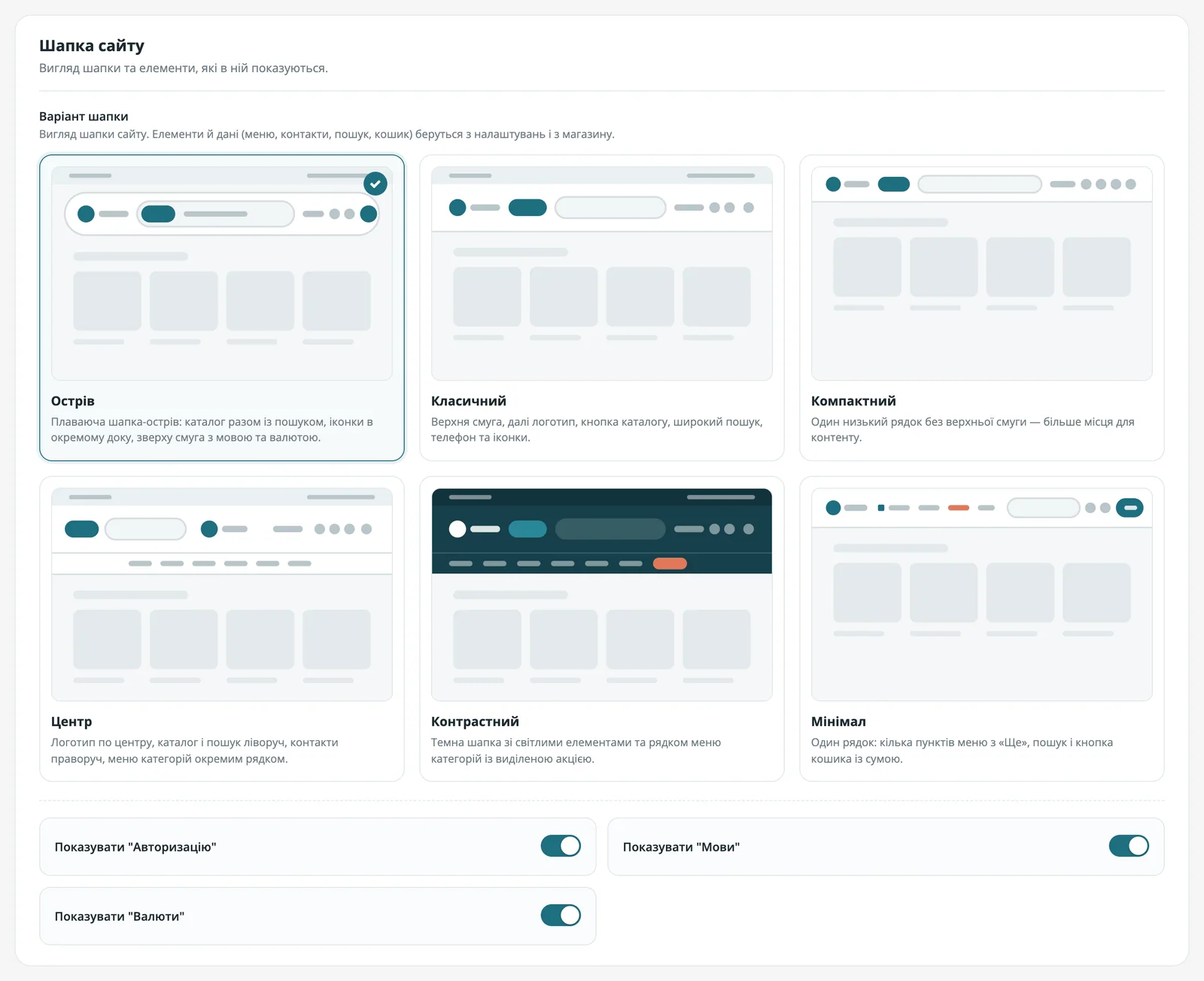Click the Показувати "Валюти" label text
Screen dimensions: 1204x981
point(120,916)
